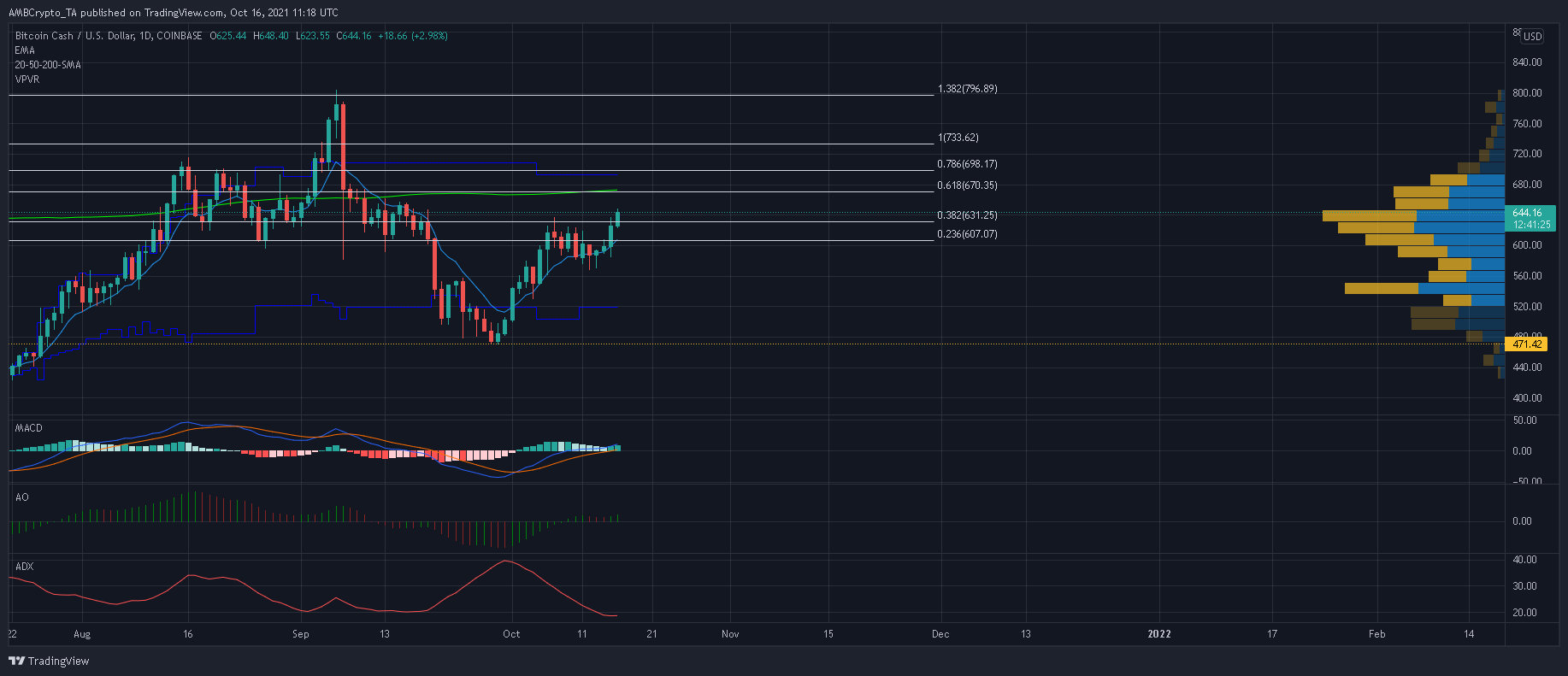Click the AO pane label
This screenshot has height=676, width=1568.
point(22,497)
